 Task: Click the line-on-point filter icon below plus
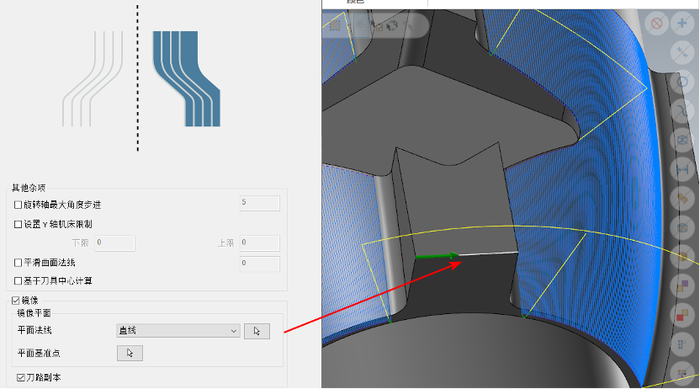(682, 53)
